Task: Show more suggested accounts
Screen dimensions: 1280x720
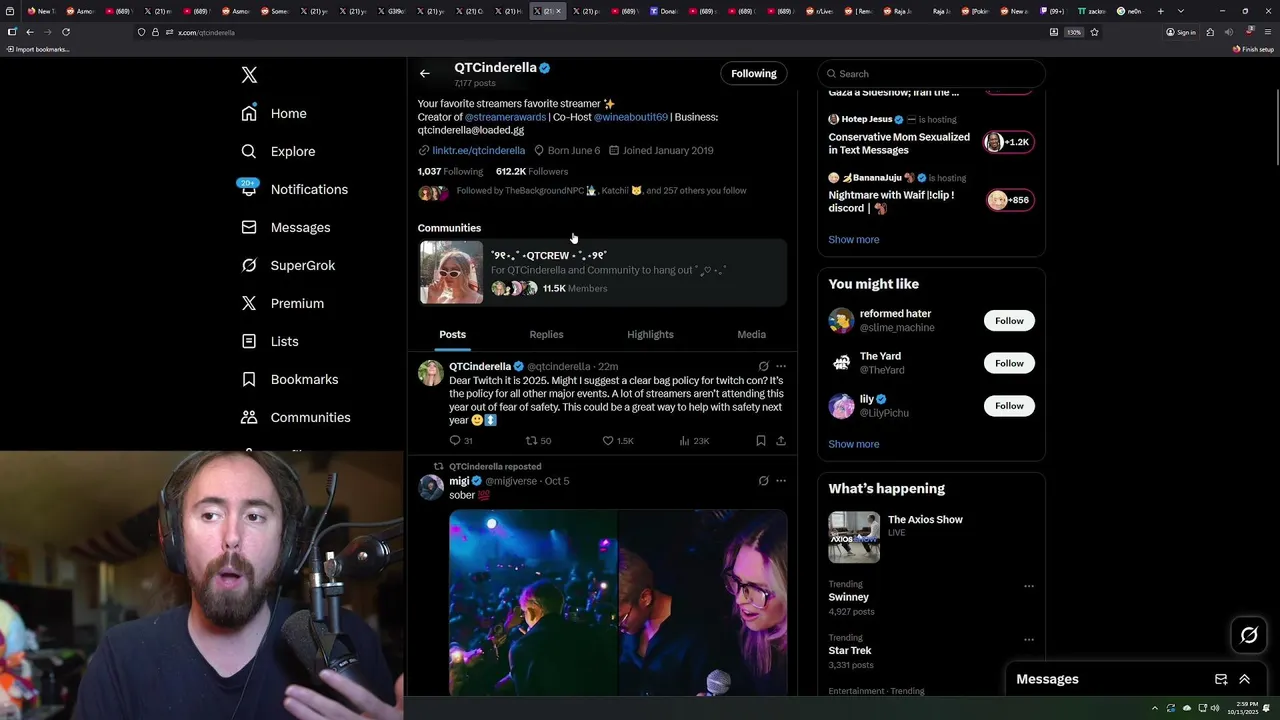Action: coord(854,444)
